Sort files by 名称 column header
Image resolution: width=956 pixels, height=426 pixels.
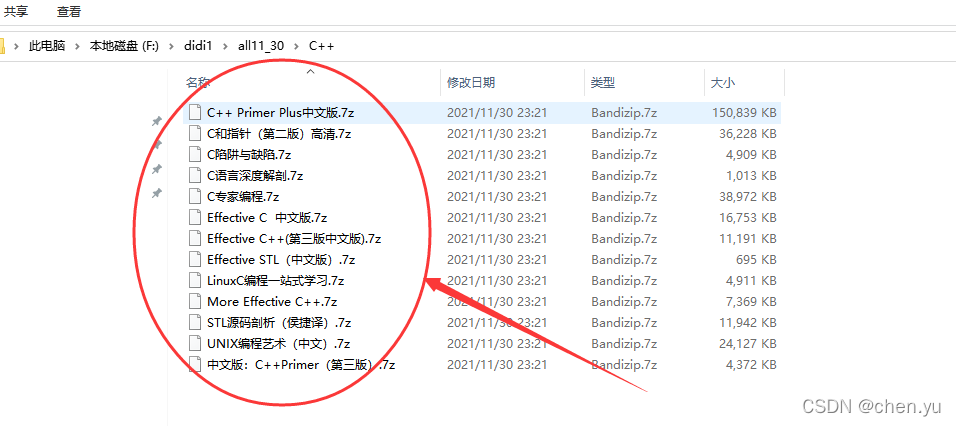[x=198, y=83]
